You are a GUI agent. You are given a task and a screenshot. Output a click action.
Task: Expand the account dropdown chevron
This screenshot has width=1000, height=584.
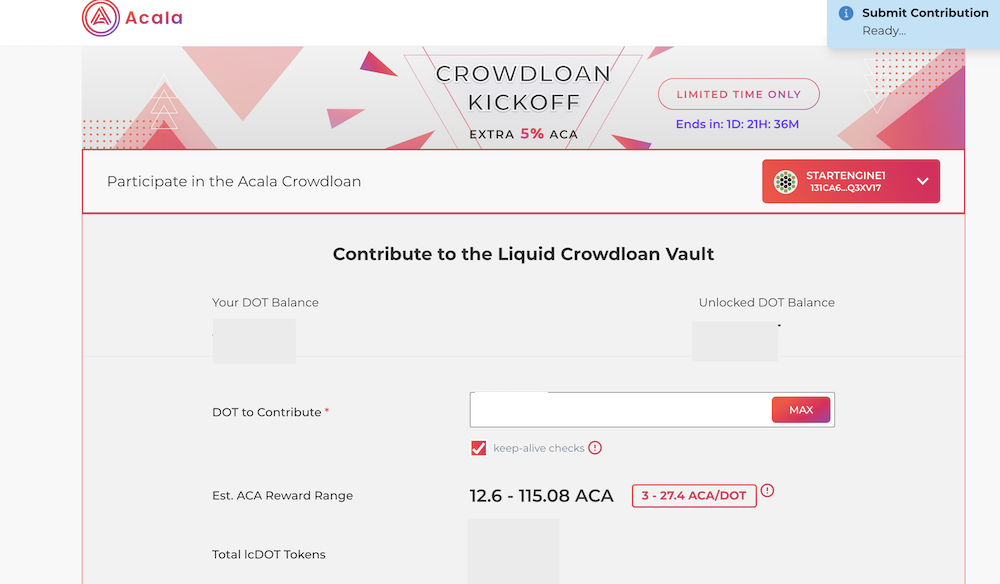(922, 181)
